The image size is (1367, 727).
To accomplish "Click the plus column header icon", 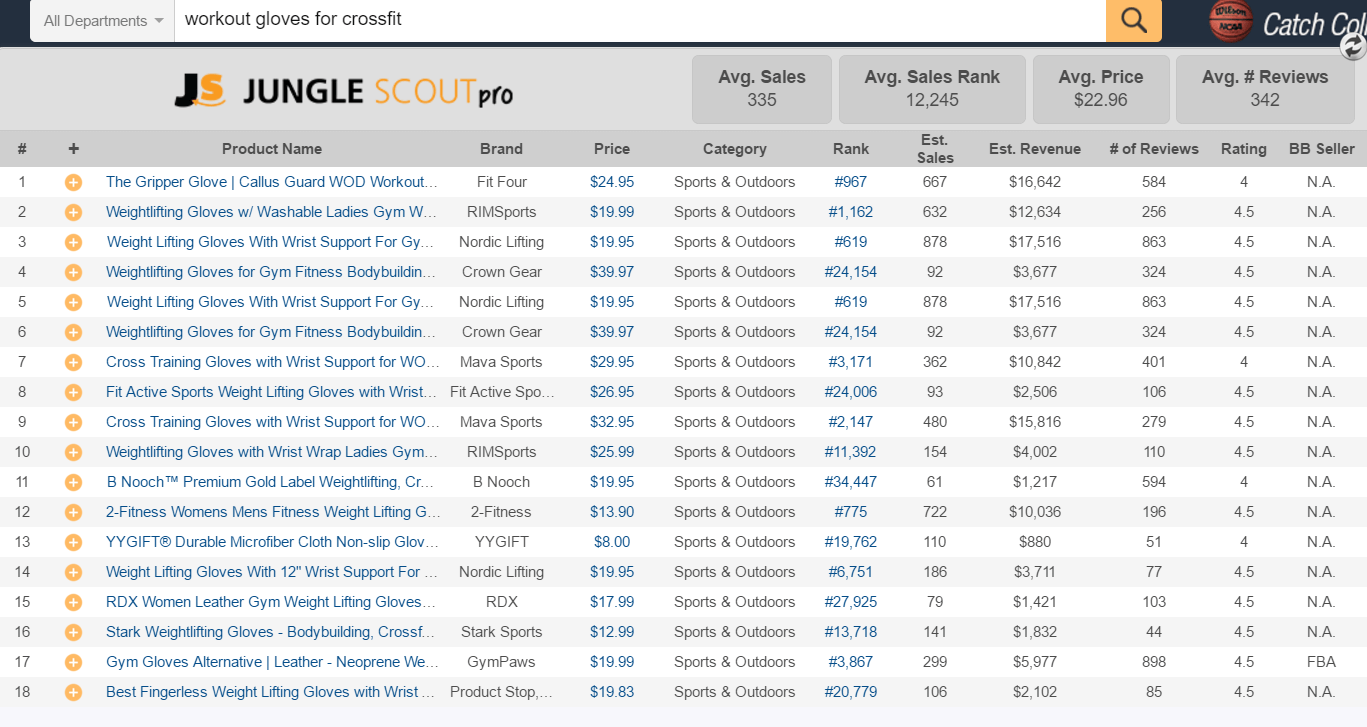I will [73, 149].
